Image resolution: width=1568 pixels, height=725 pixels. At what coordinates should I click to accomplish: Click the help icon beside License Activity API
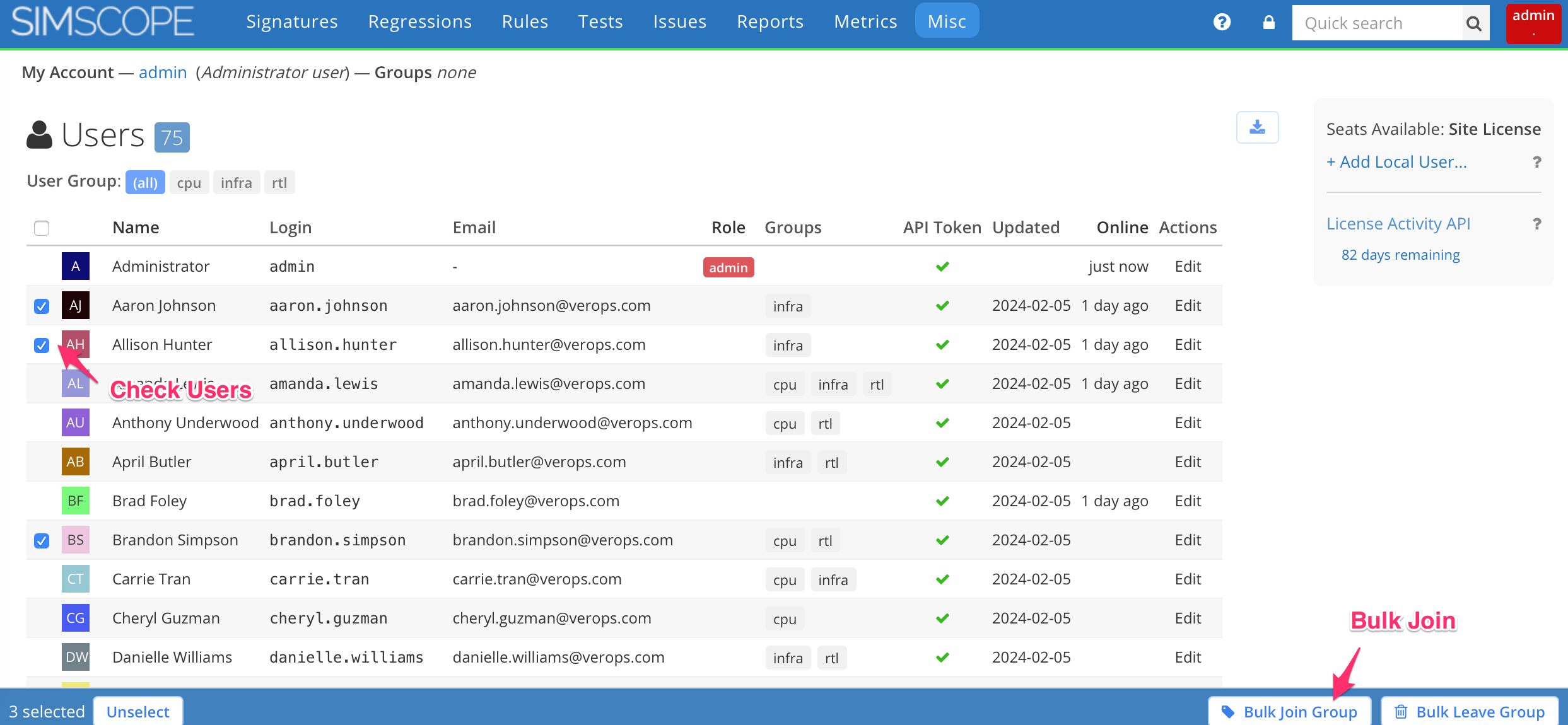[x=1537, y=224]
